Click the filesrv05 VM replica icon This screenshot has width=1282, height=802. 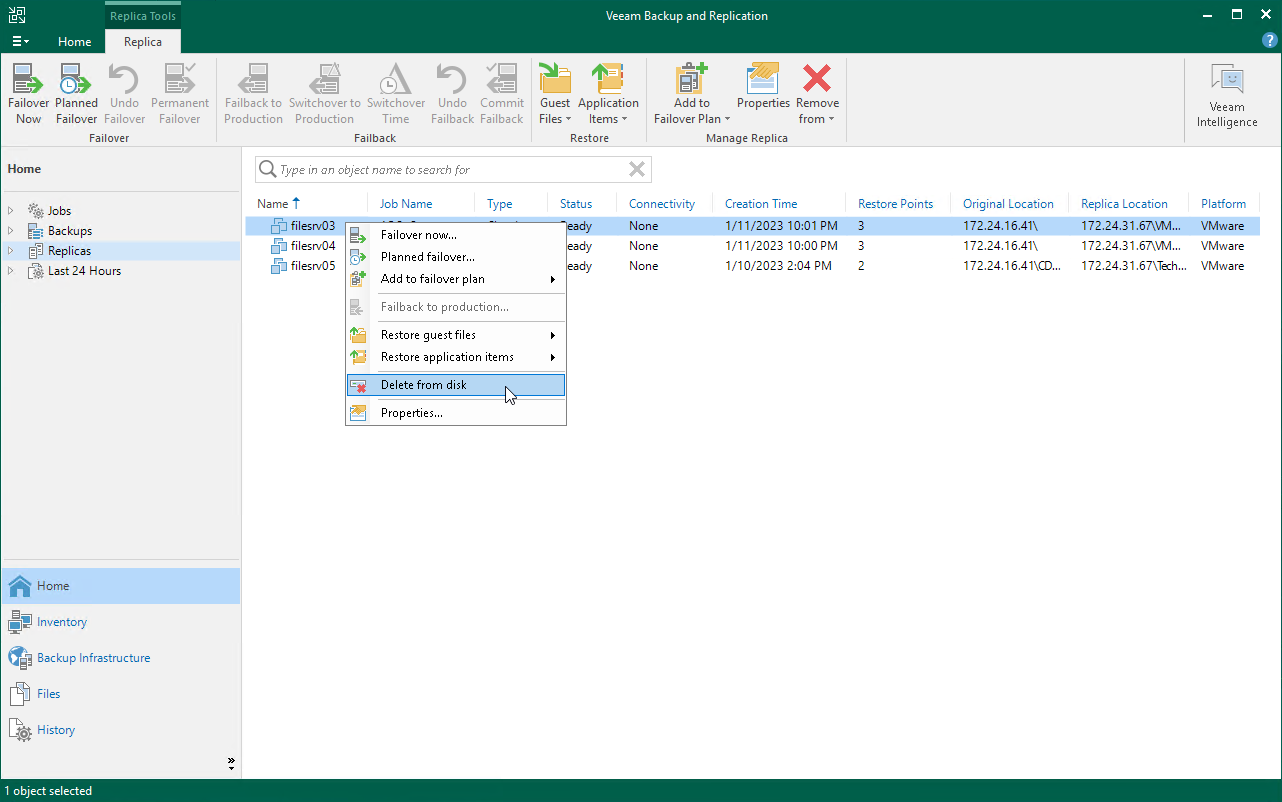279,266
